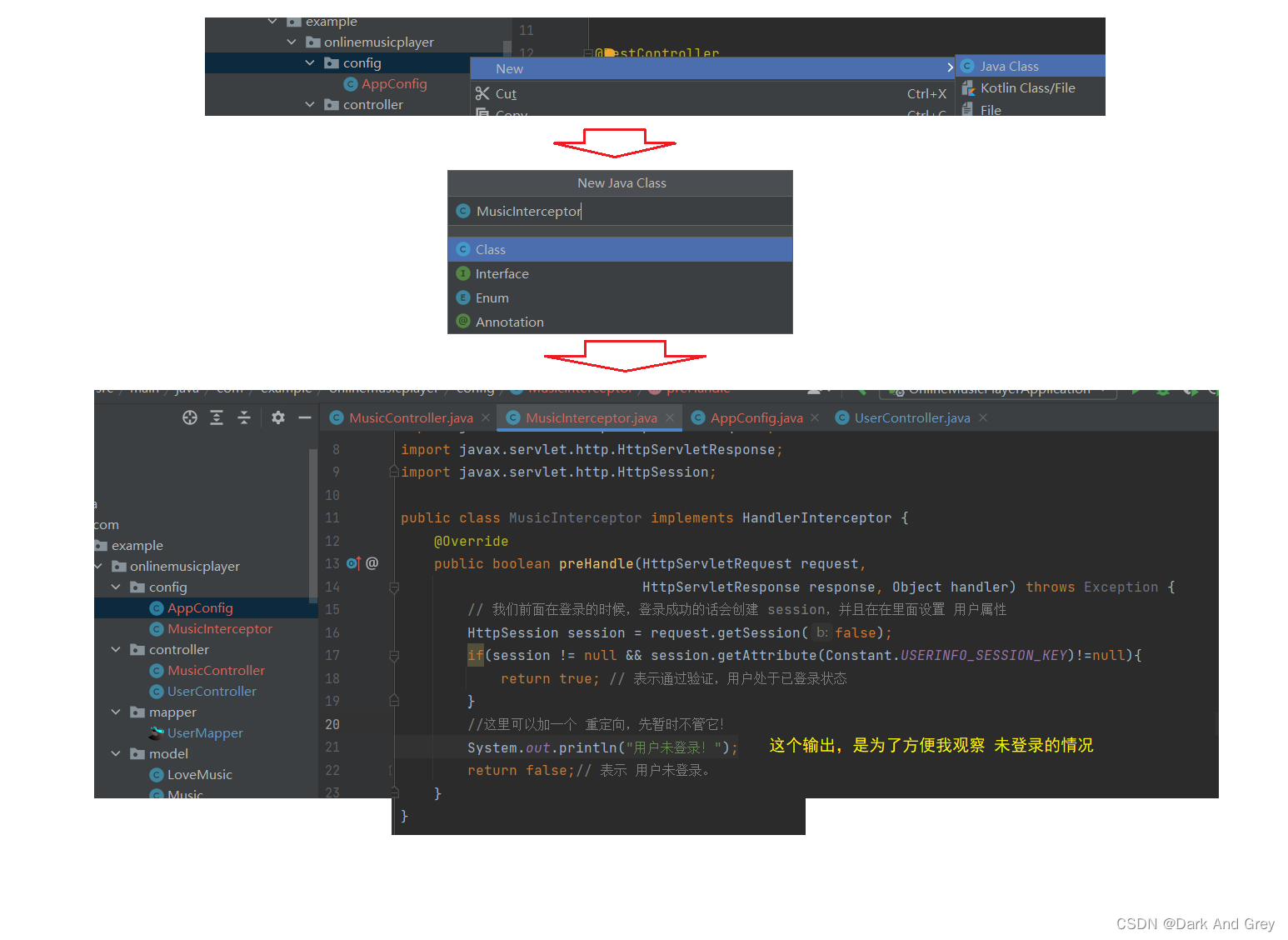
Task: Click the @ annotation gutter marker on line 13
Action: [x=372, y=563]
